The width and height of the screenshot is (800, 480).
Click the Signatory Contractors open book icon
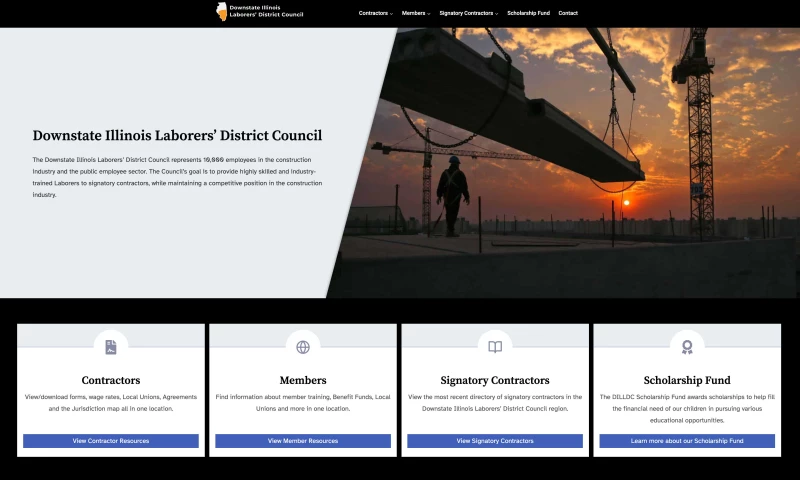(x=495, y=347)
